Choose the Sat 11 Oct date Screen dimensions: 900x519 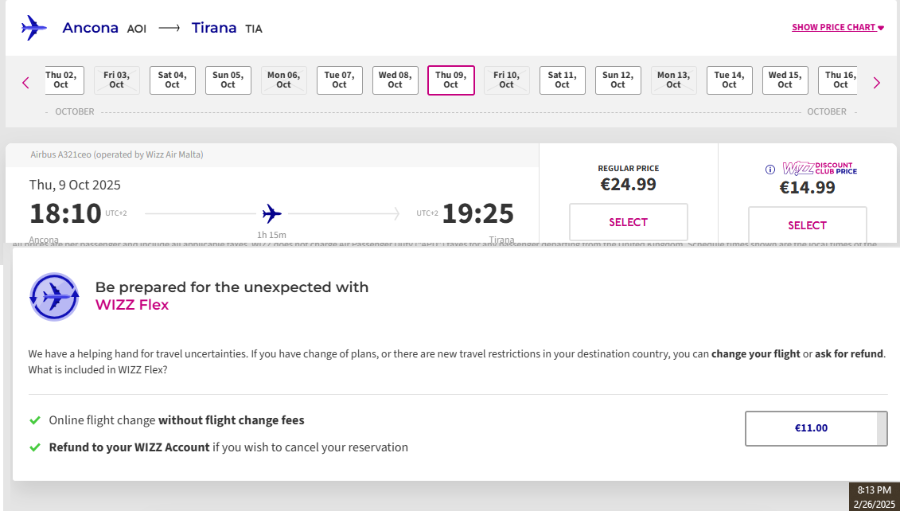(x=562, y=80)
